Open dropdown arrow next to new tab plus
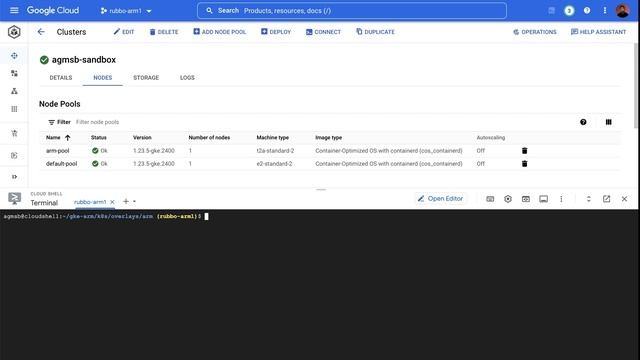Image resolution: width=640 pixels, height=360 pixels. point(134,202)
